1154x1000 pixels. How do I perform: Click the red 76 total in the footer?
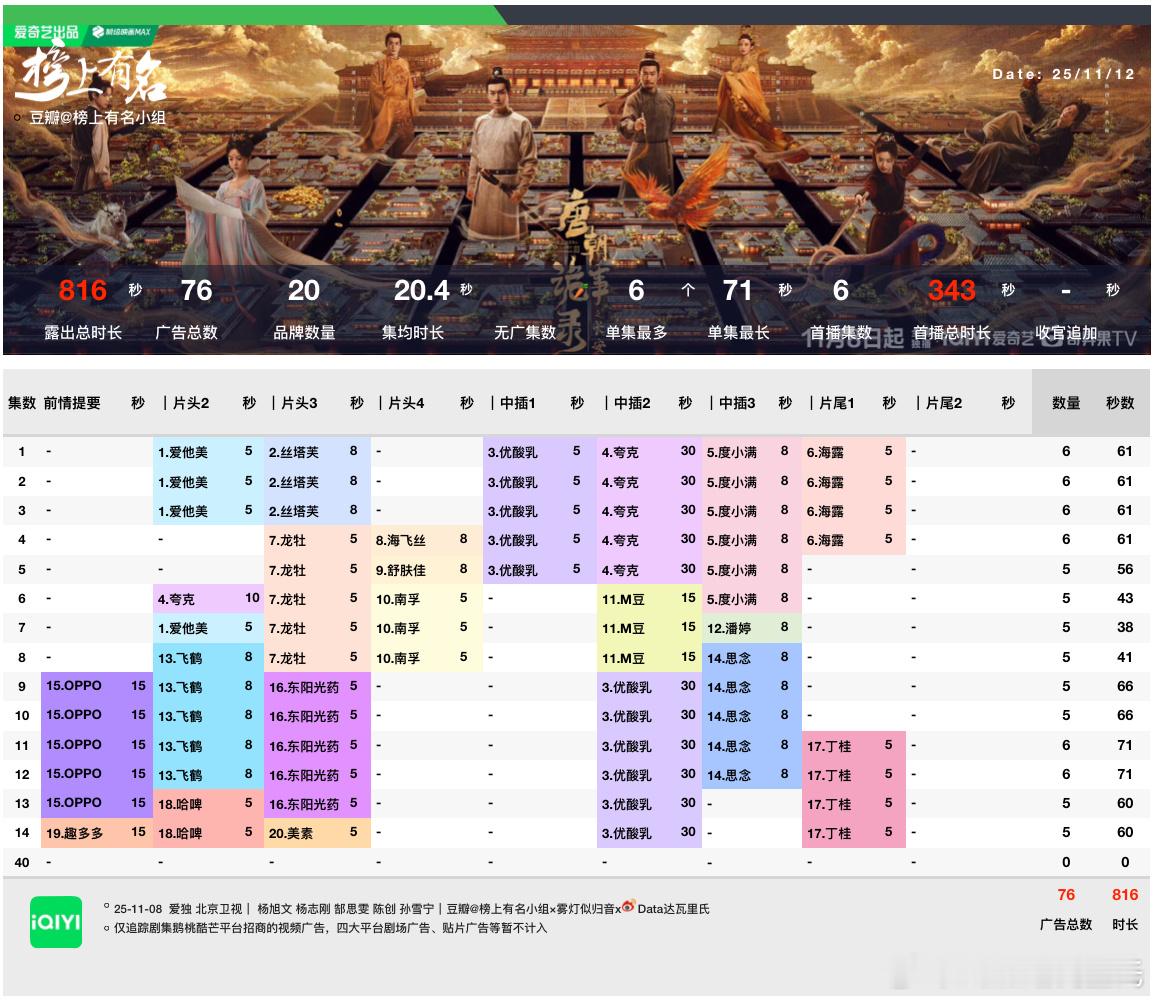(1066, 895)
